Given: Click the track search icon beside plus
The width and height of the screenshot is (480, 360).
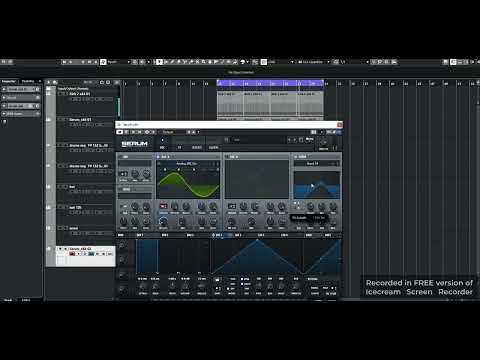Looking at the screenshot, I should 55,82.
